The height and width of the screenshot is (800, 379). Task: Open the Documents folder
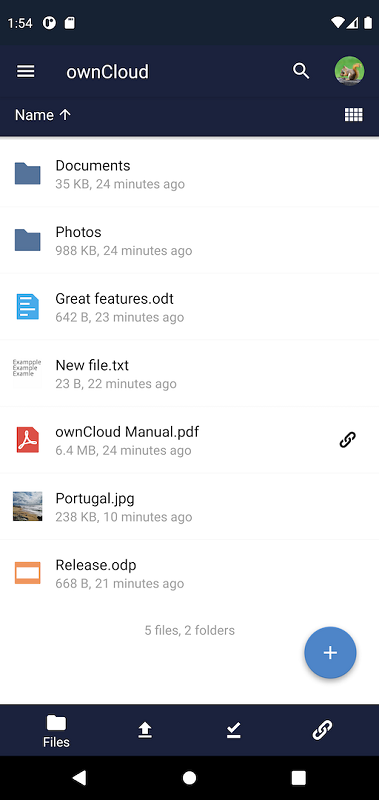click(x=189, y=173)
